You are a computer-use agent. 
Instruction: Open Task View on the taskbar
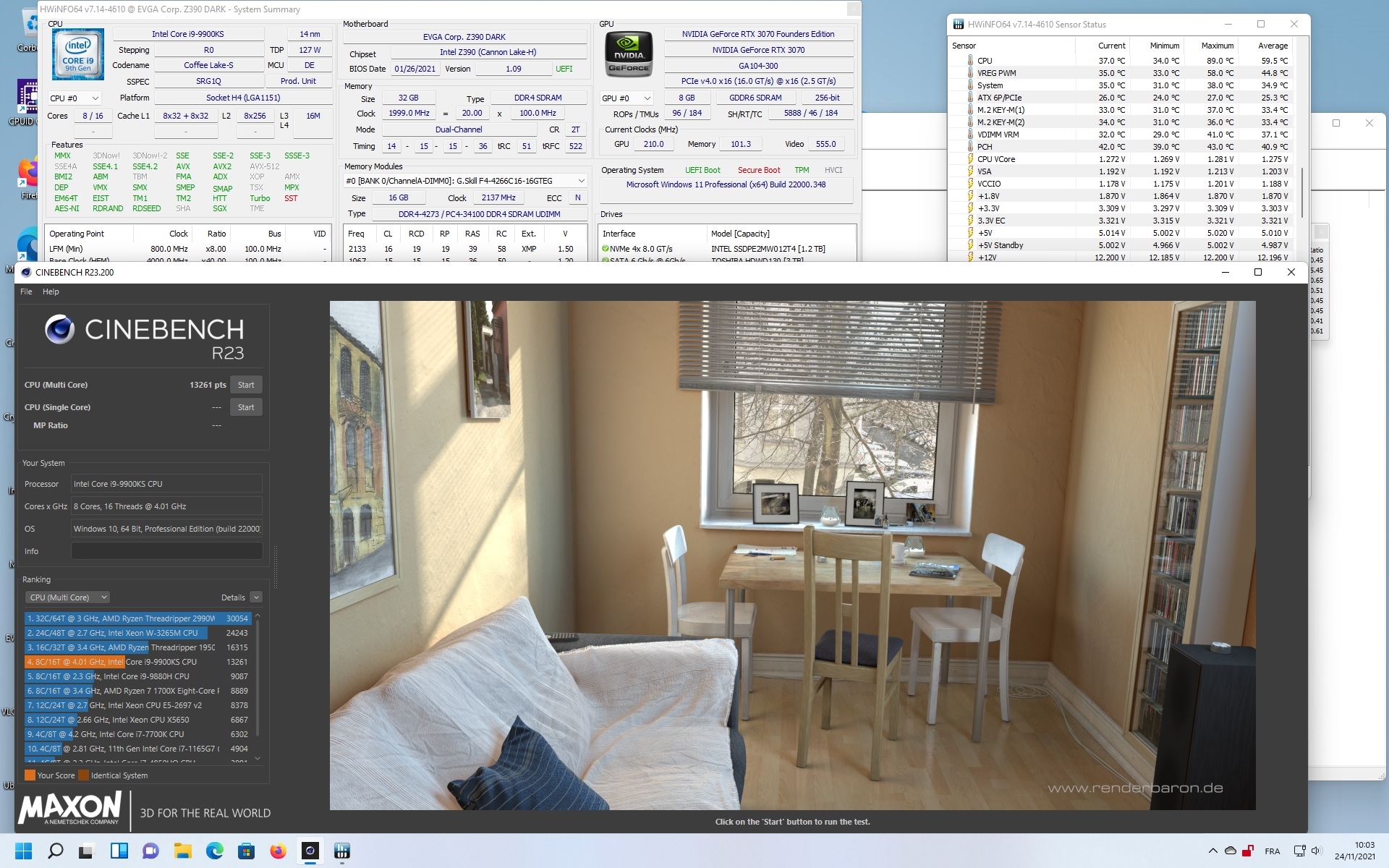click(x=87, y=851)
